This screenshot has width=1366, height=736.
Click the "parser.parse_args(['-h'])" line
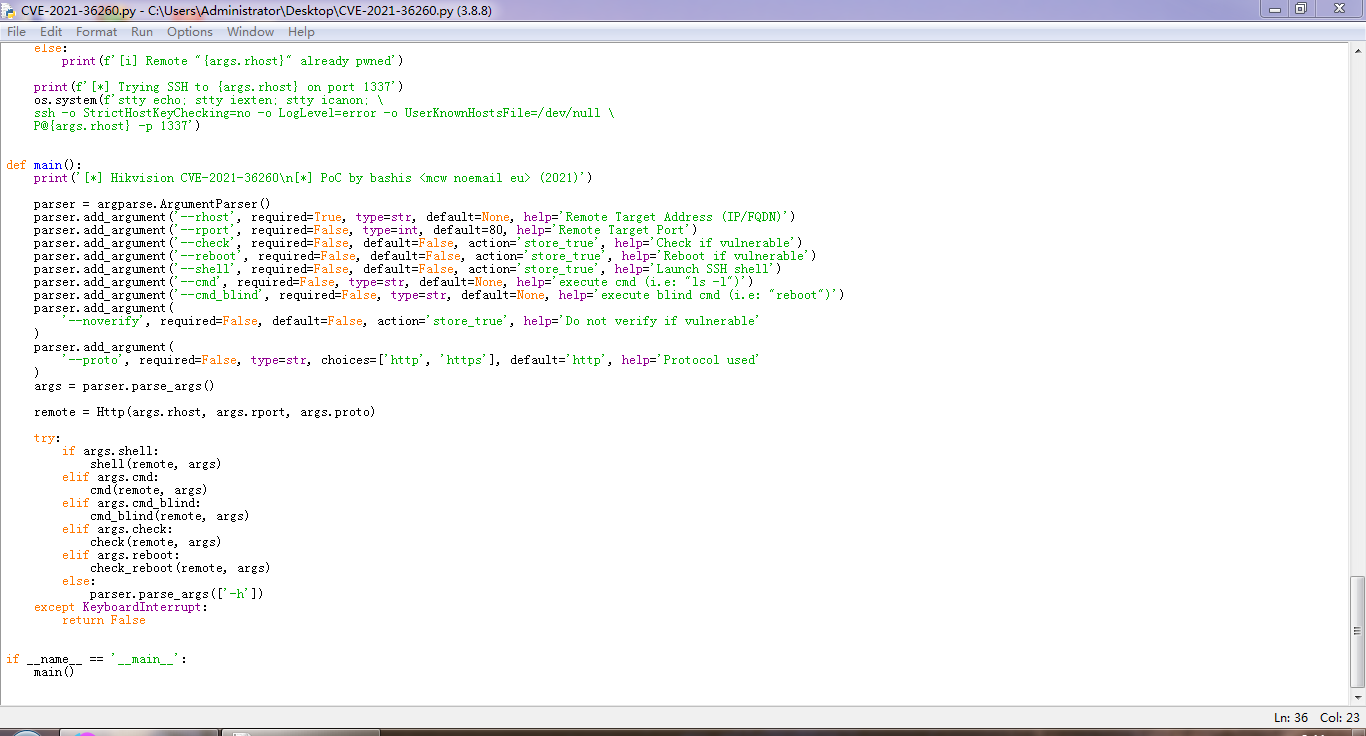point(176,594)
